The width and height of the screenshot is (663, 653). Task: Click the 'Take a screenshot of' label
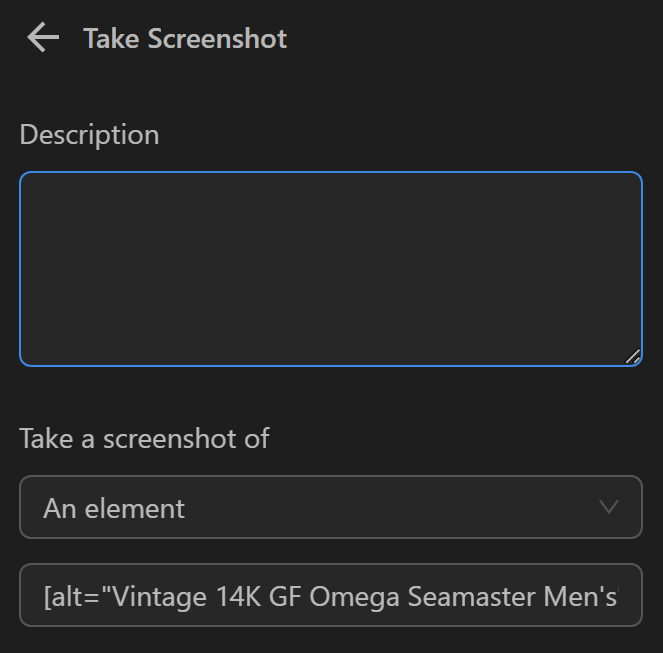(x=144, y=438)
